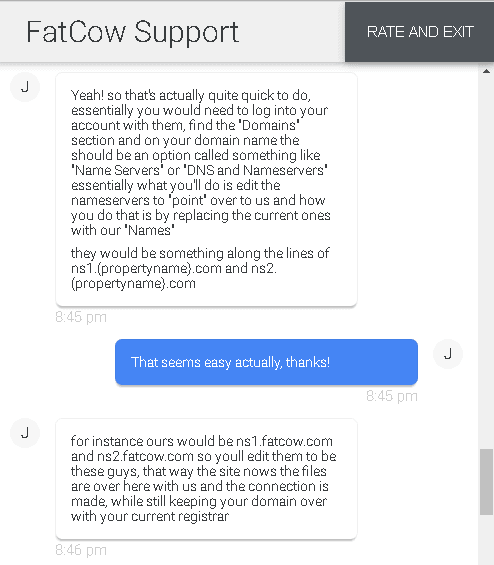Click the blue 'That seems easy actually' bubble
Screen dimensions: 494x565
[x=266, y=362]
